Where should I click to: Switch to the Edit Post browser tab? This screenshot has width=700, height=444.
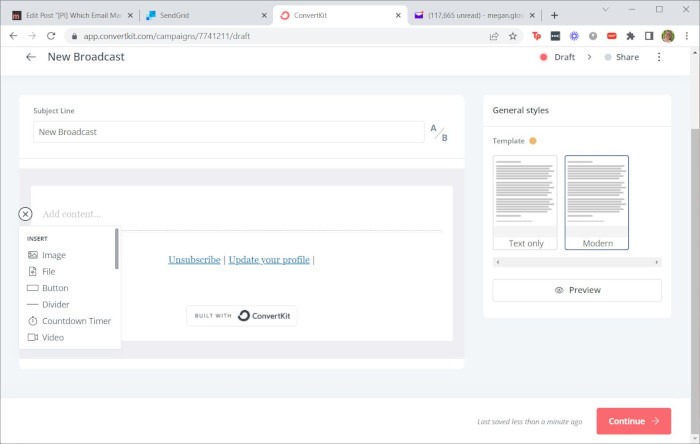coord(73,15)
